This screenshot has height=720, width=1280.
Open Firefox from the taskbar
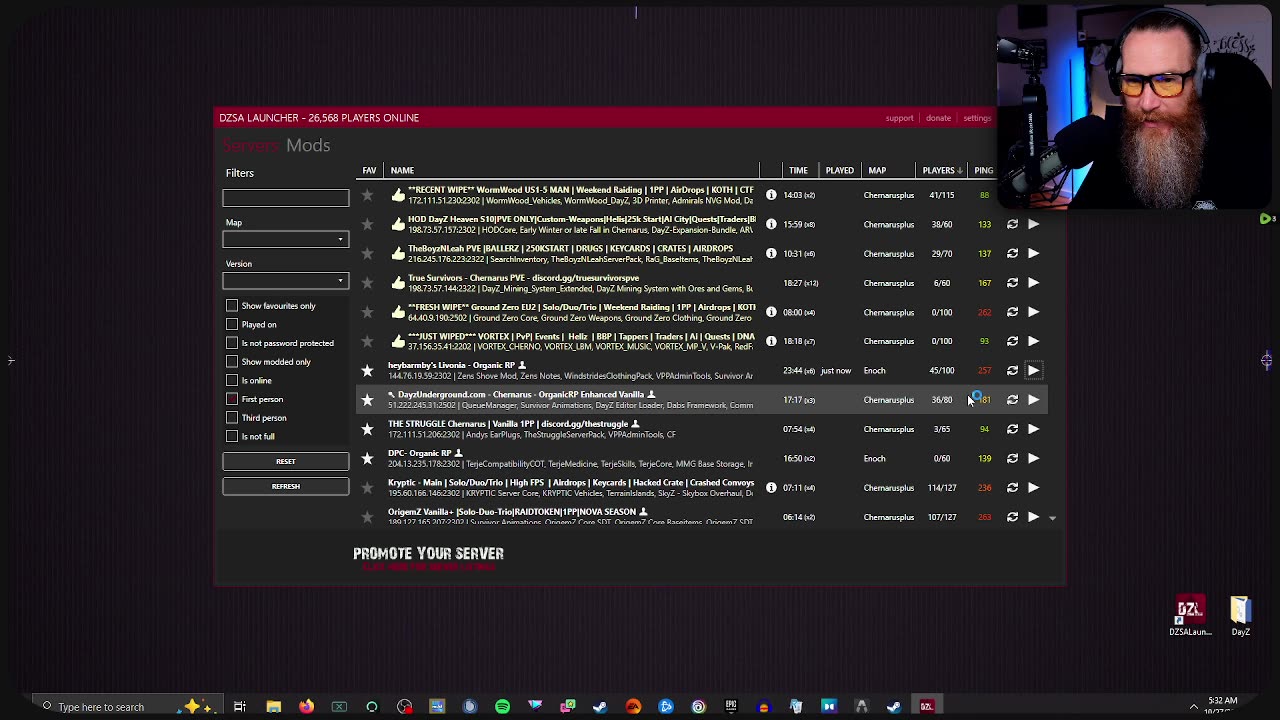[x=306, y=707]
